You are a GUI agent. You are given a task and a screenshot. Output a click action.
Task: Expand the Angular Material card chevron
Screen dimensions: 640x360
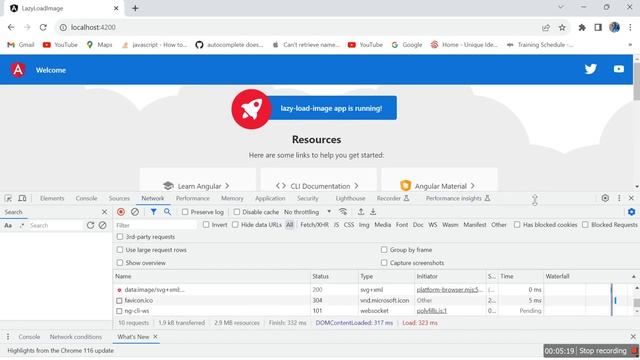point(472,186)
